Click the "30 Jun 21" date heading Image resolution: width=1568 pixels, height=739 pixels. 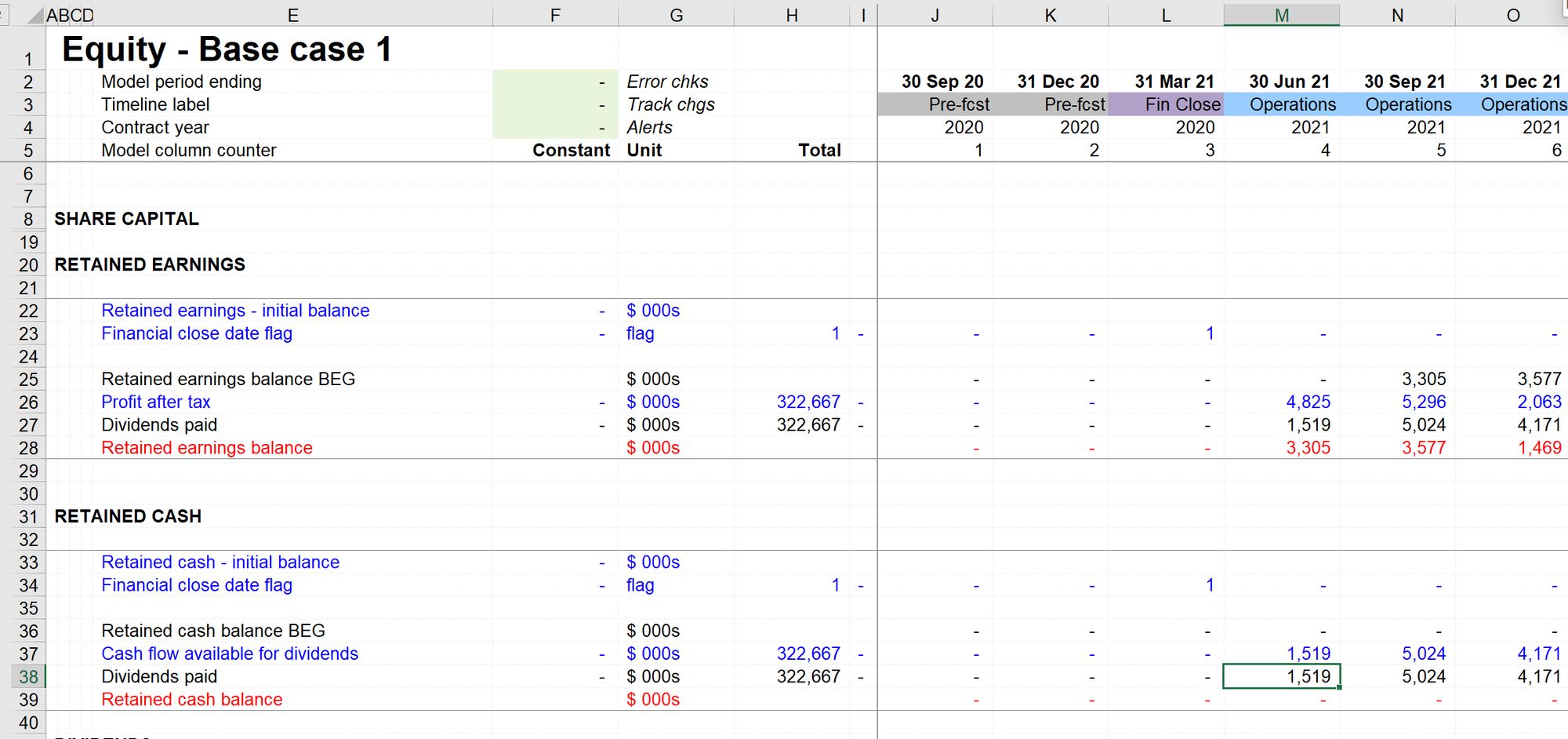[1289, 82]
